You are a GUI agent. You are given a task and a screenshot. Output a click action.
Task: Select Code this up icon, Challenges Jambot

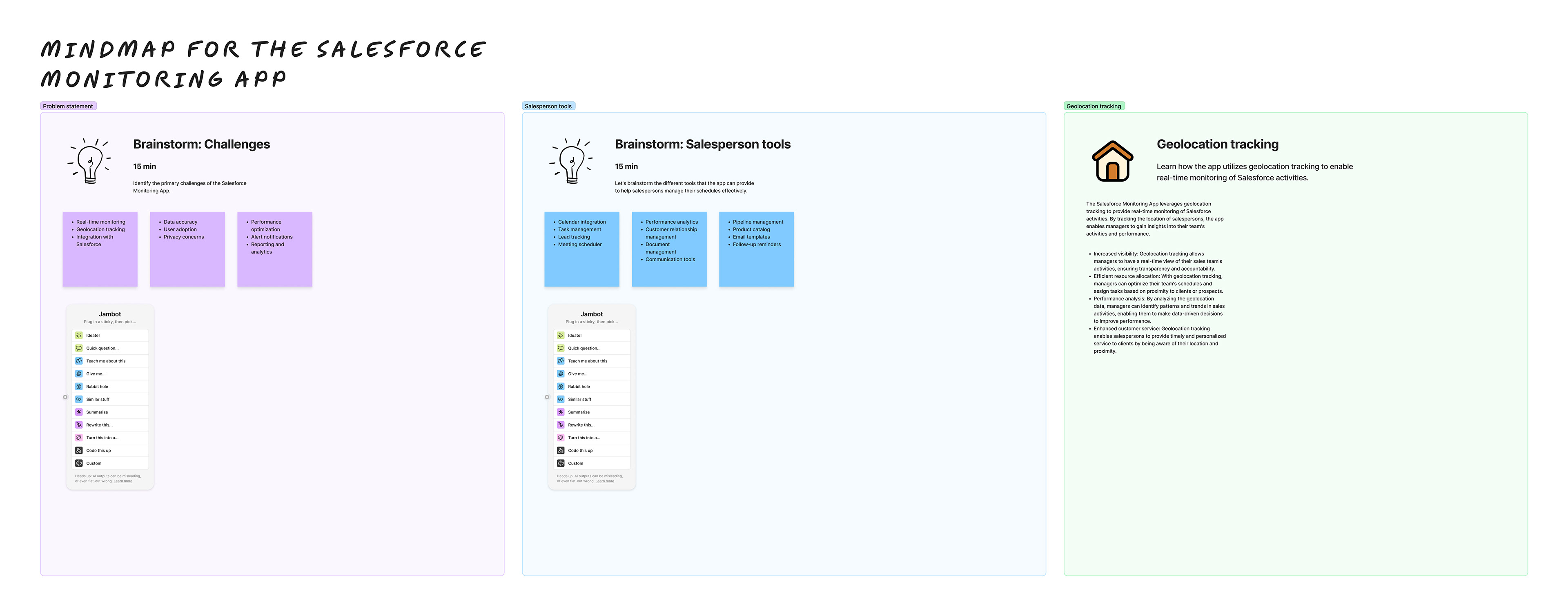[78, 450]
